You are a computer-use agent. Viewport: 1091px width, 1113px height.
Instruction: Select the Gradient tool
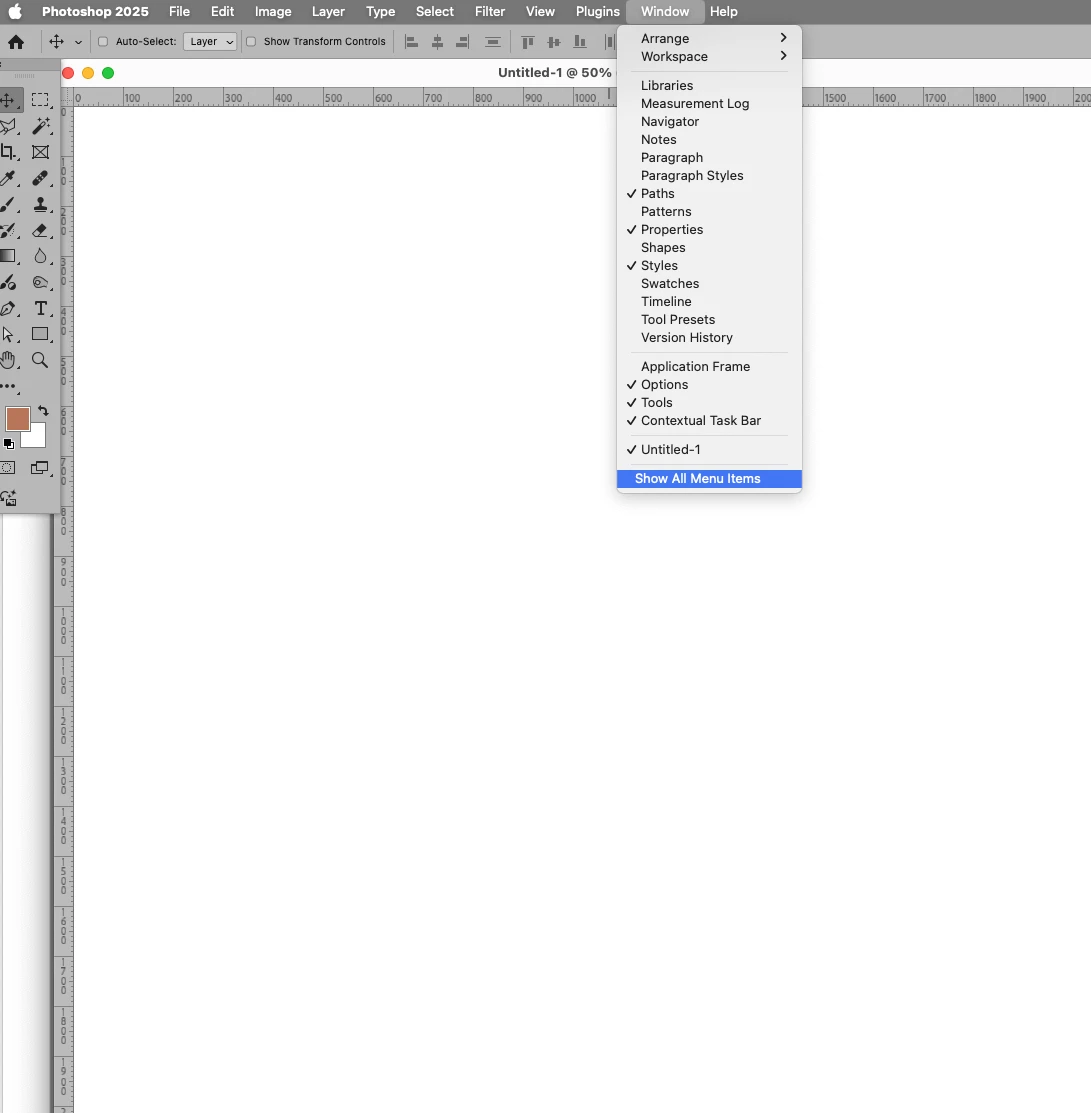pyautogui.click(x=8, y=256)
